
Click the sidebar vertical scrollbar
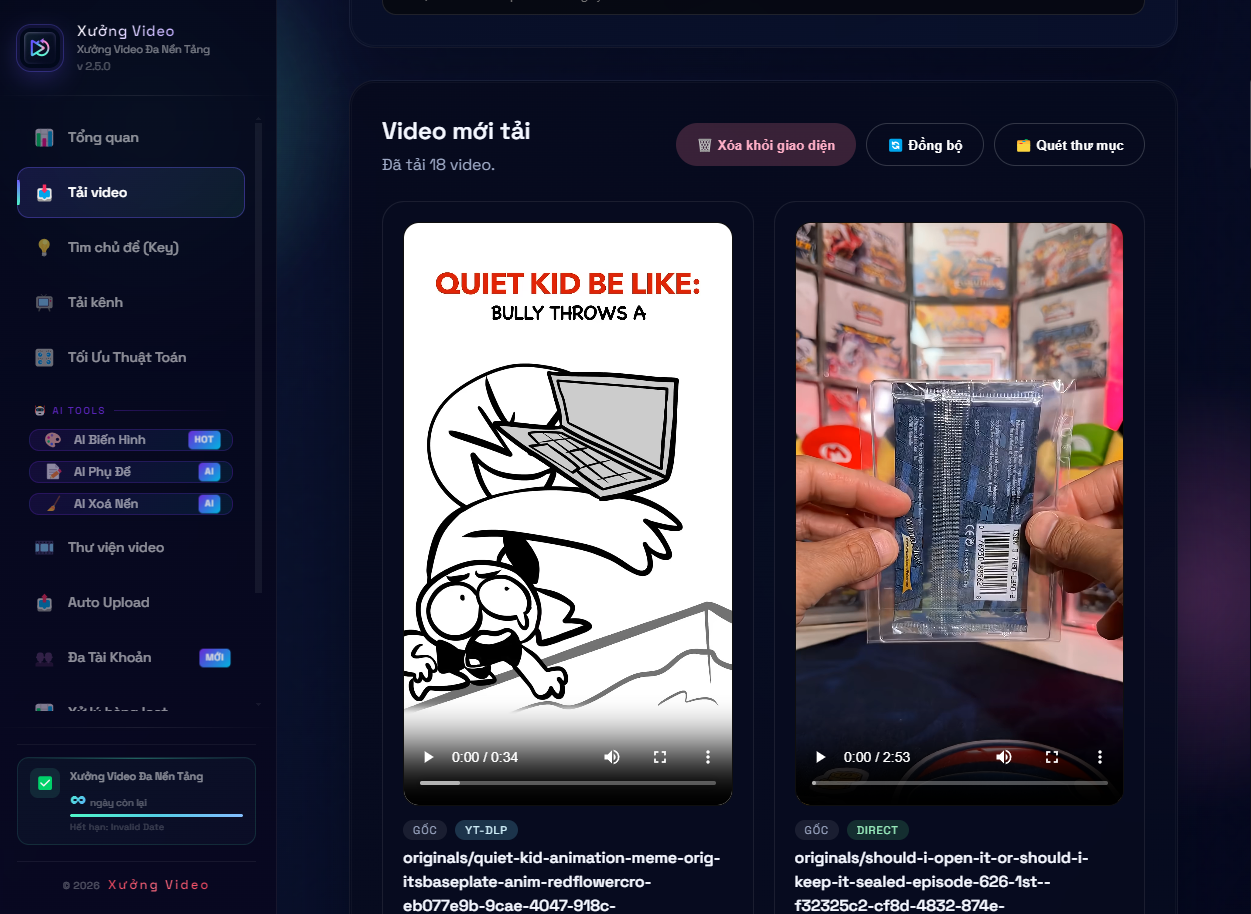click(259, 357)
